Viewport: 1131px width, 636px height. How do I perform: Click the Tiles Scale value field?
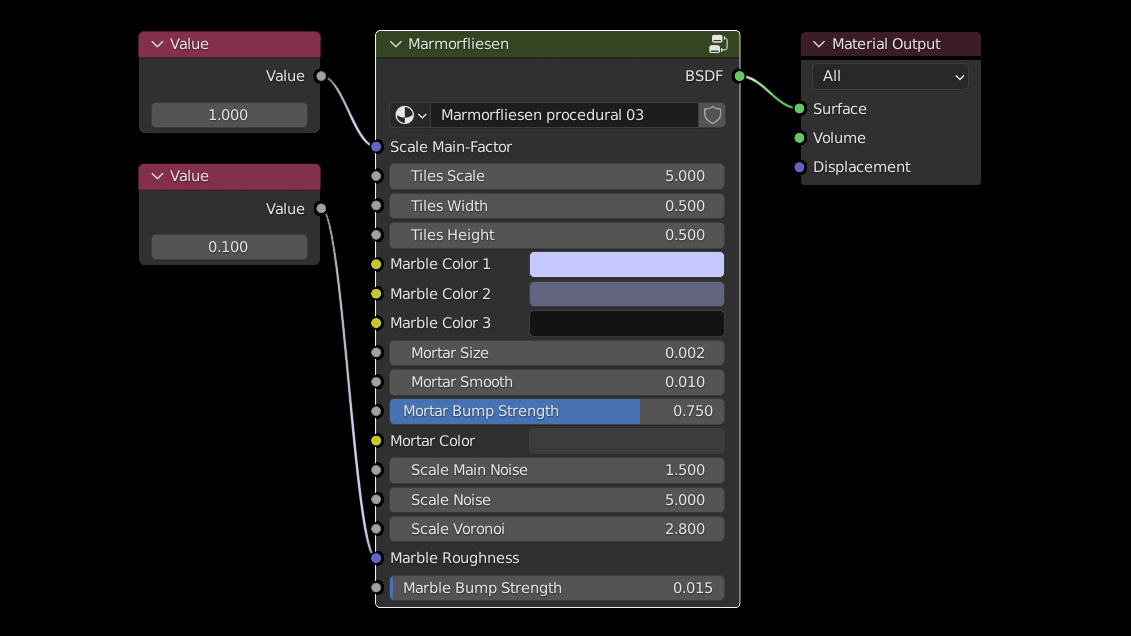pos(556,176)
